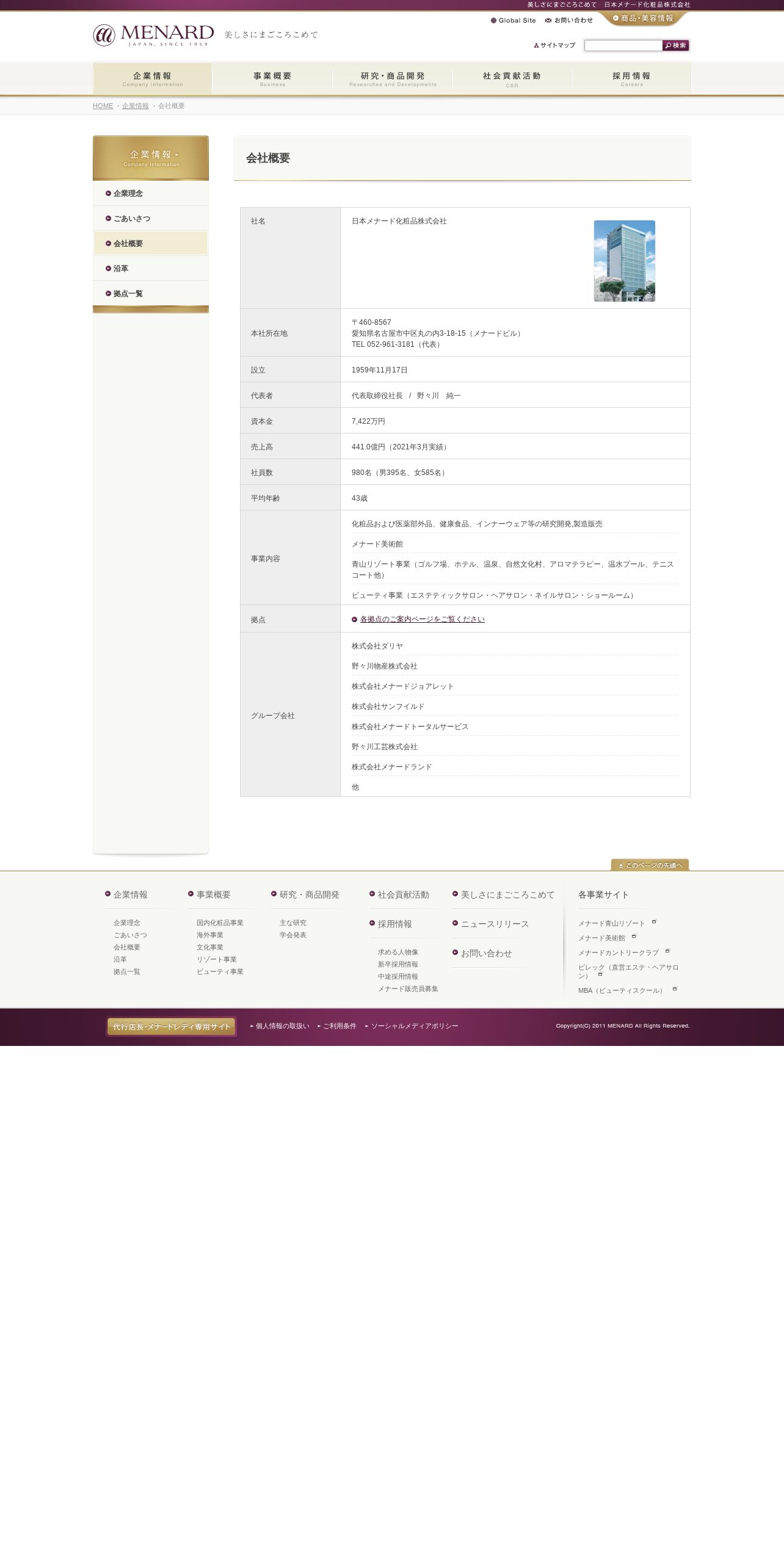
Task: Open footer 企業理念 link
Action: click(x=127, y=923)
